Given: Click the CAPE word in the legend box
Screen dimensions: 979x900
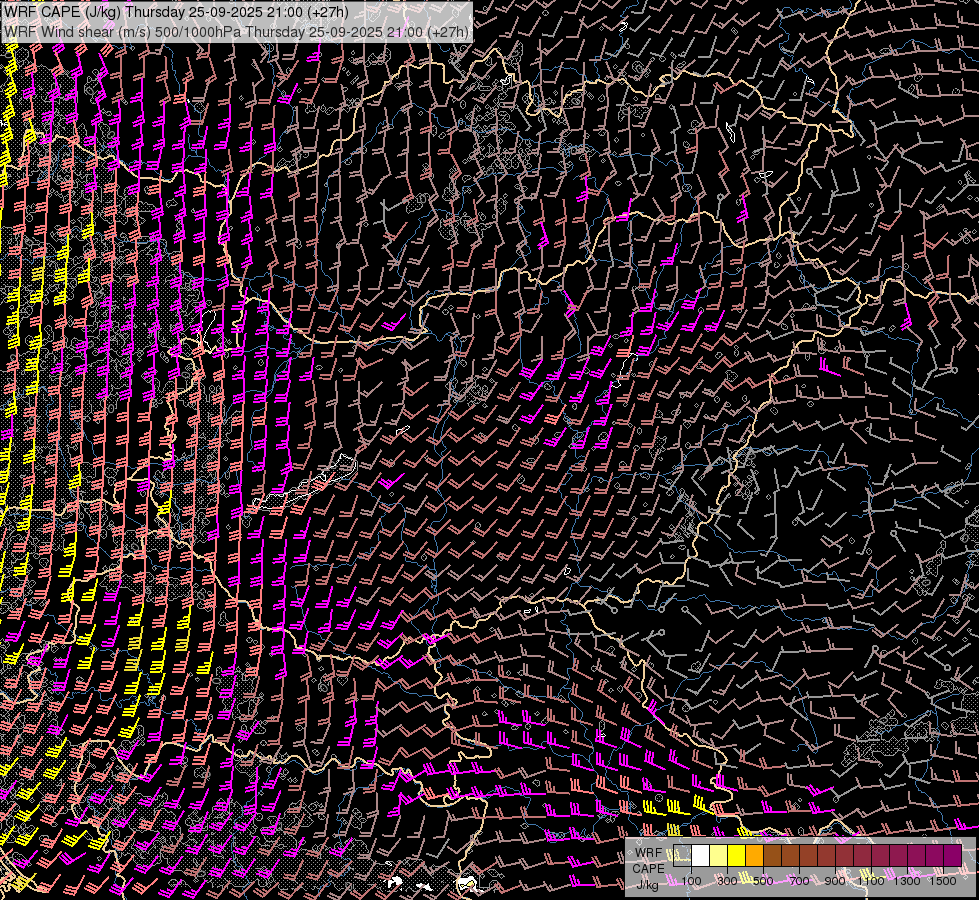Looking at the screenshot, I should point(648,867).
